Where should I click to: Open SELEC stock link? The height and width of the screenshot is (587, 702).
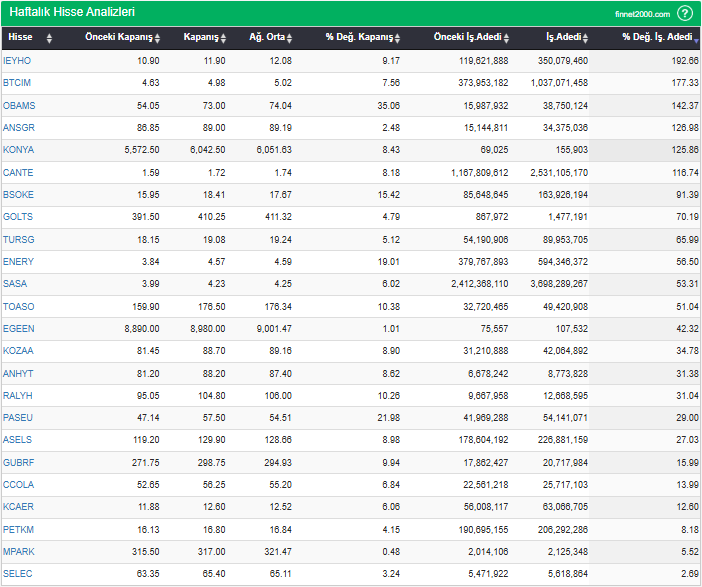click(17, 574)
